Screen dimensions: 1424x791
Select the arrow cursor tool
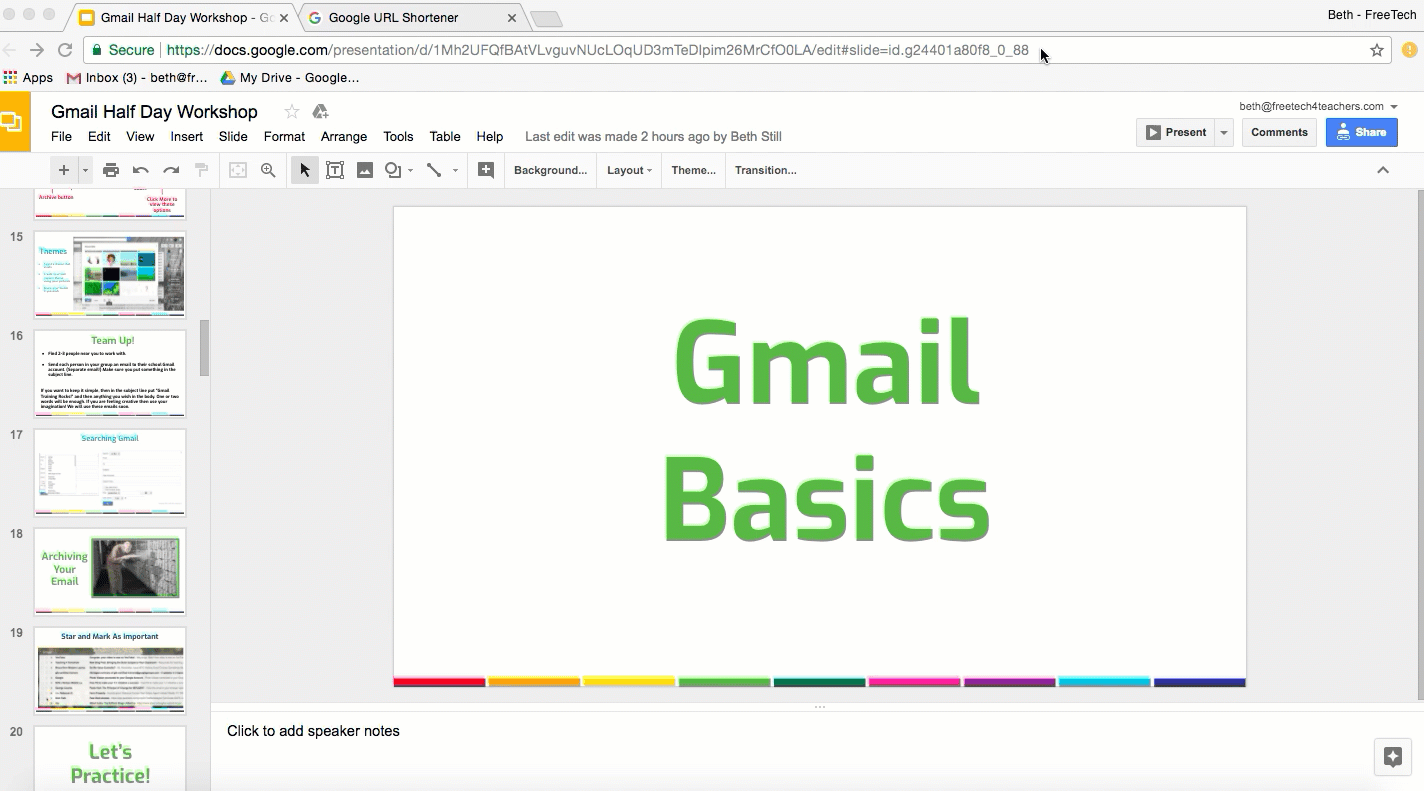click(305, 170)
